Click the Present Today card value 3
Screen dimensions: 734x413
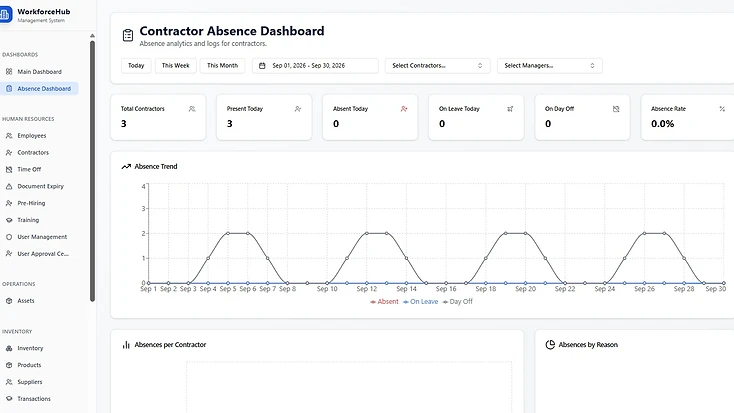pos(229,124)
